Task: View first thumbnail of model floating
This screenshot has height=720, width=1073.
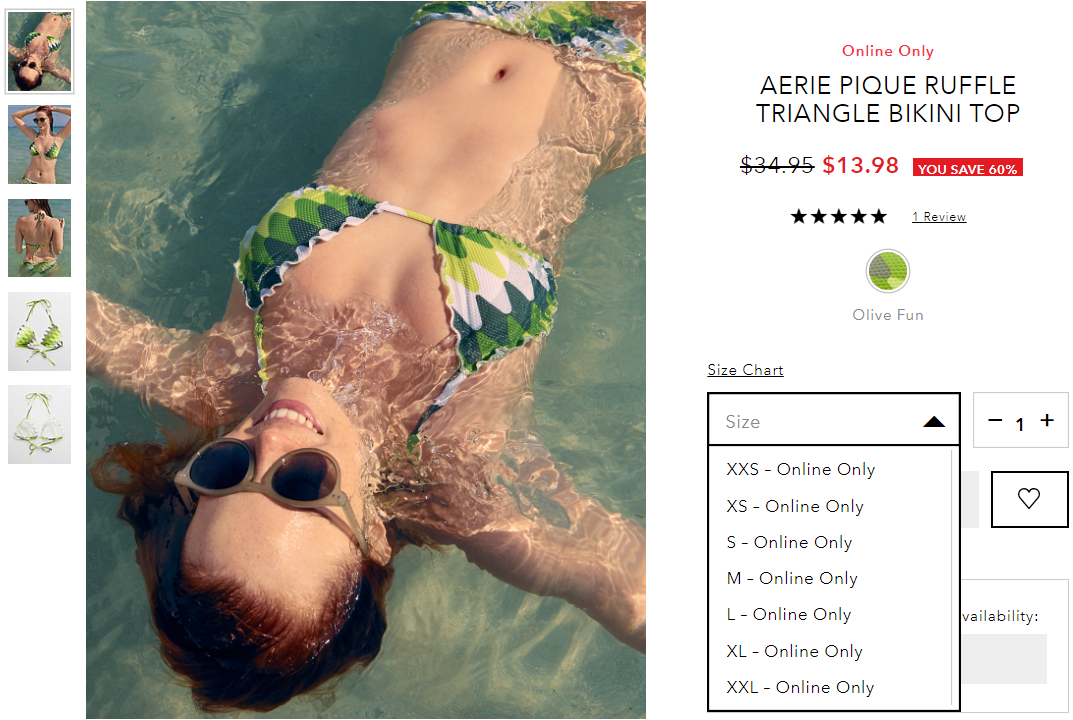Action: [x=40, y=52]
